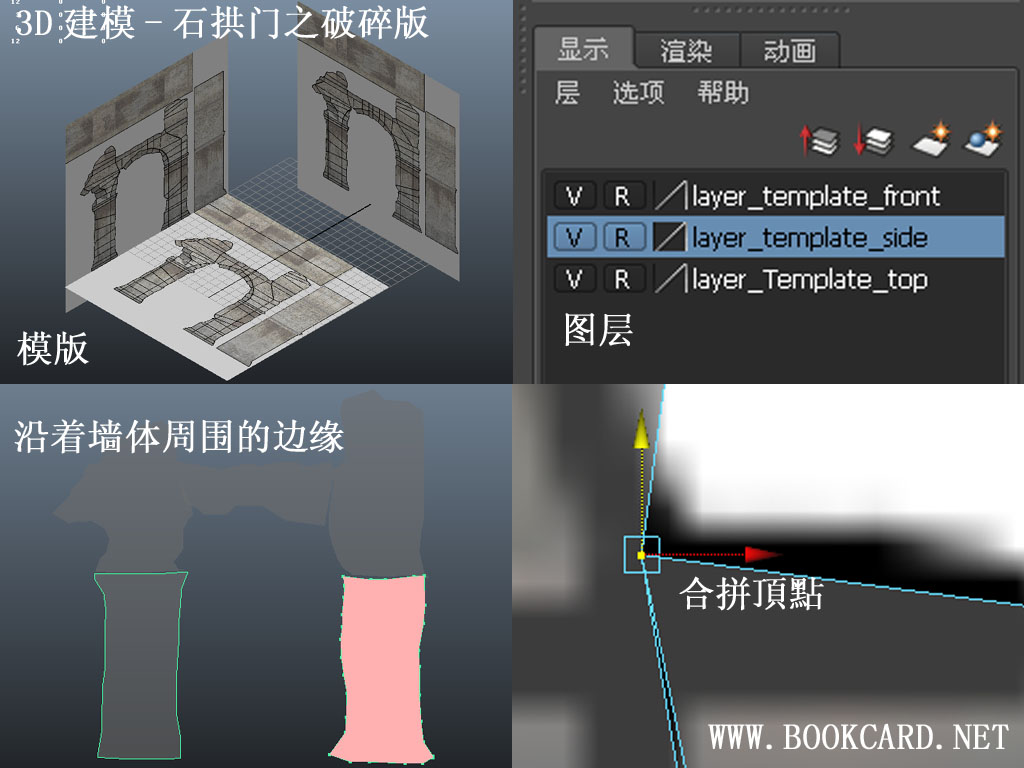The width and height of the screenshot is (1024, 768).
Task: Open the 层 menu
Action: coord(566,93)
